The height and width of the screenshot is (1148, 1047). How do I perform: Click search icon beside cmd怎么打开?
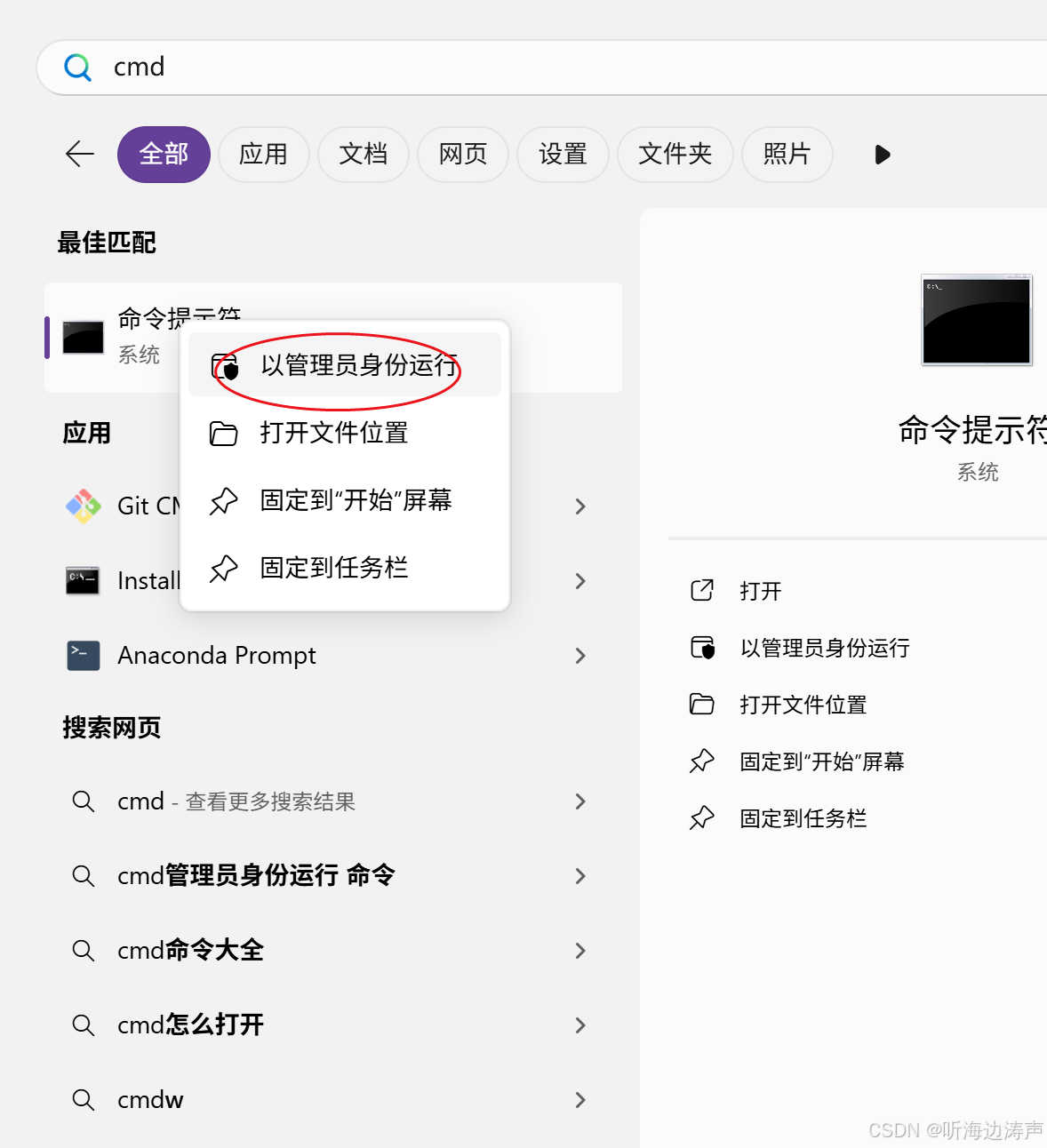(x=84, y=1025)
